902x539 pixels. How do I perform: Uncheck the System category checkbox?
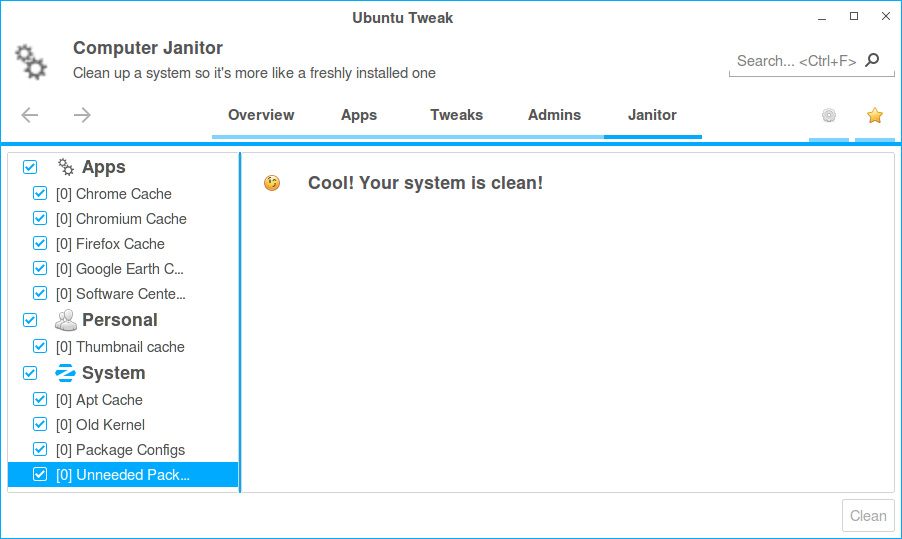[x=30, y=373]
